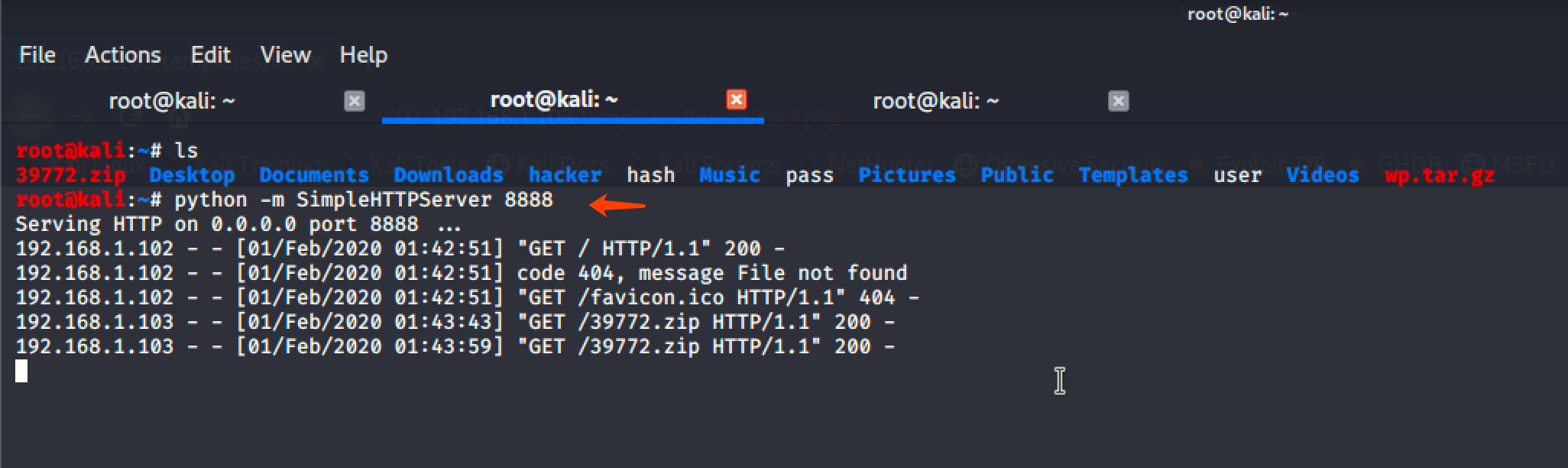Open the Actions menu
1568x468 pixels.
click(x=123, y=55)
